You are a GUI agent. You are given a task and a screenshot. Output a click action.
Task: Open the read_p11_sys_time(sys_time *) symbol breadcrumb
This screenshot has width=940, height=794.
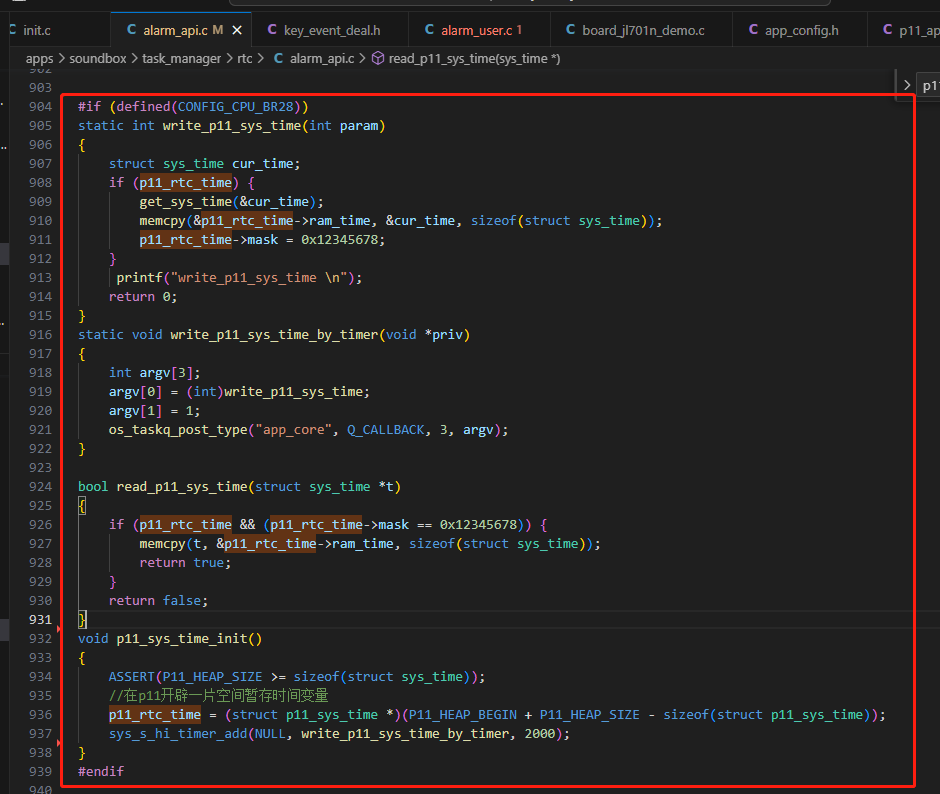[474, 59]
